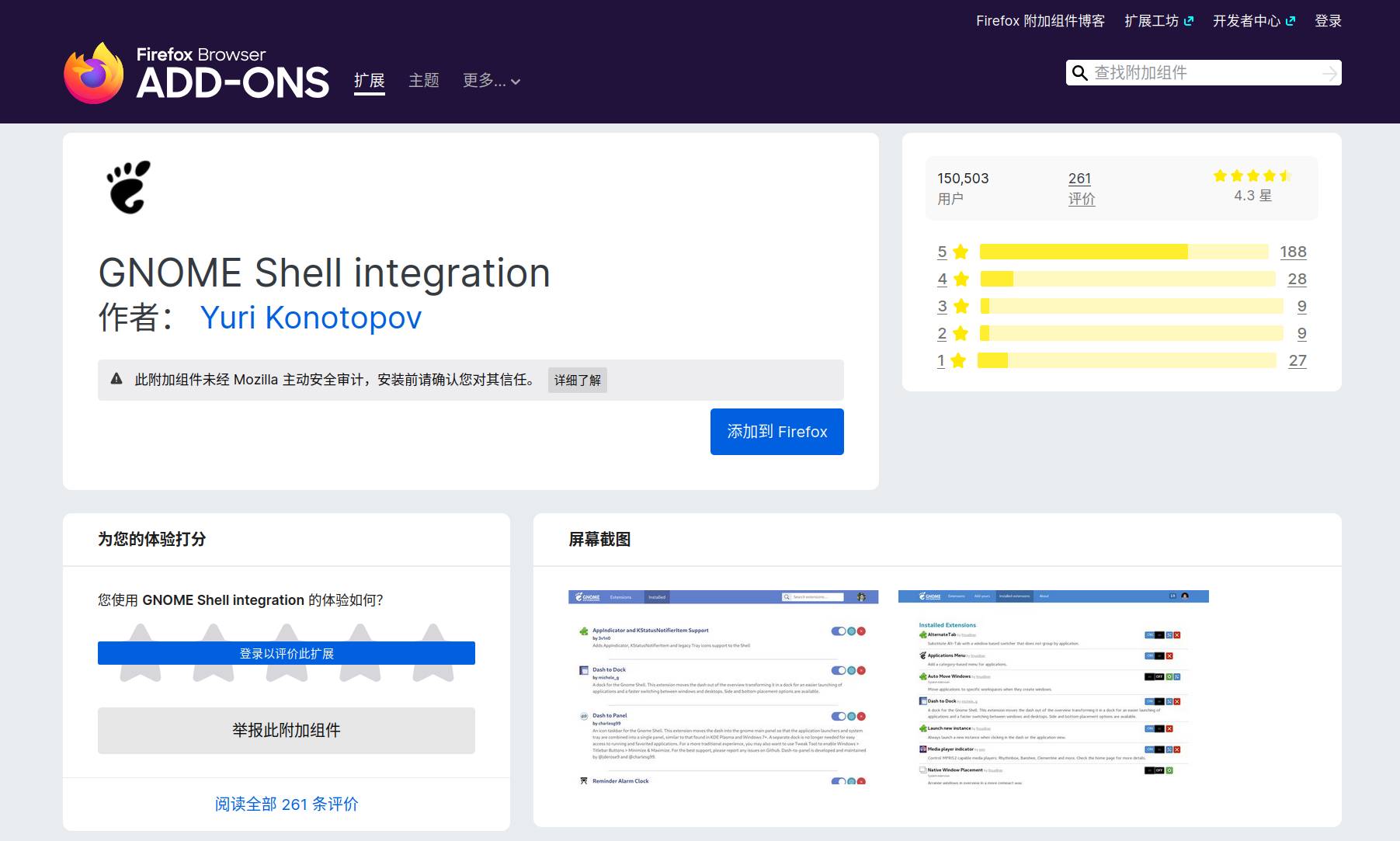
Task: Click 登录以评价此扩展 button
Action: [x=287, y=653]
